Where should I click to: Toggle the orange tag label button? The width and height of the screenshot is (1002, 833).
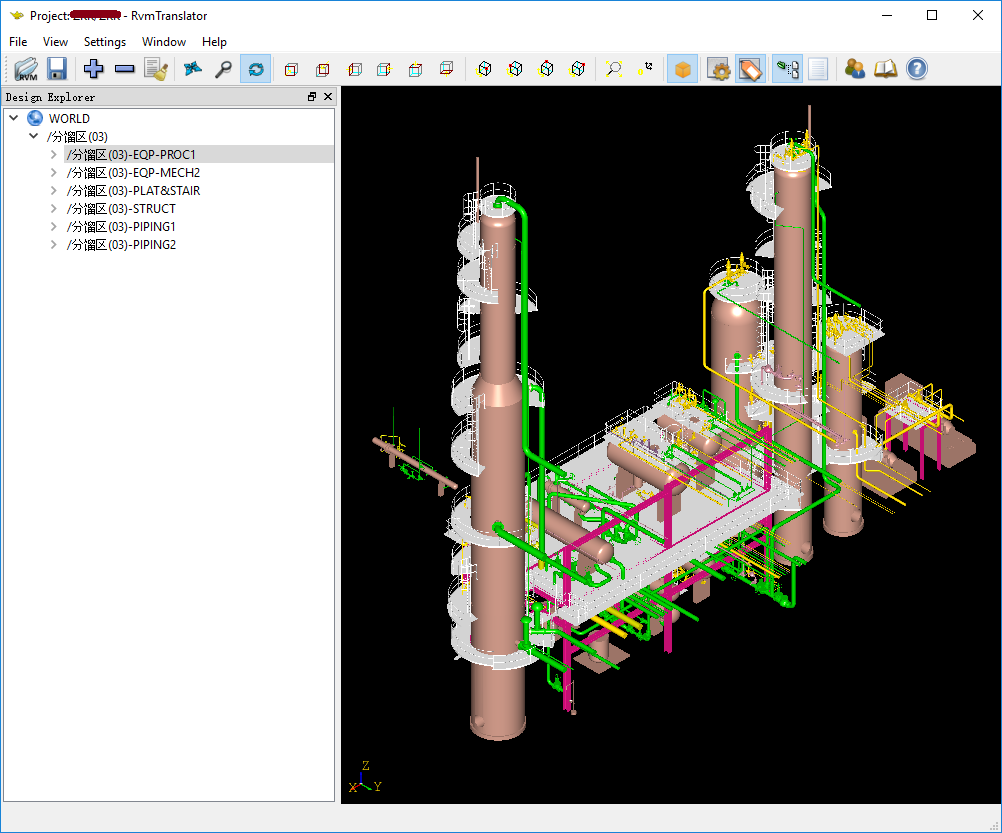pyautogui.click(x=750, y=69)
